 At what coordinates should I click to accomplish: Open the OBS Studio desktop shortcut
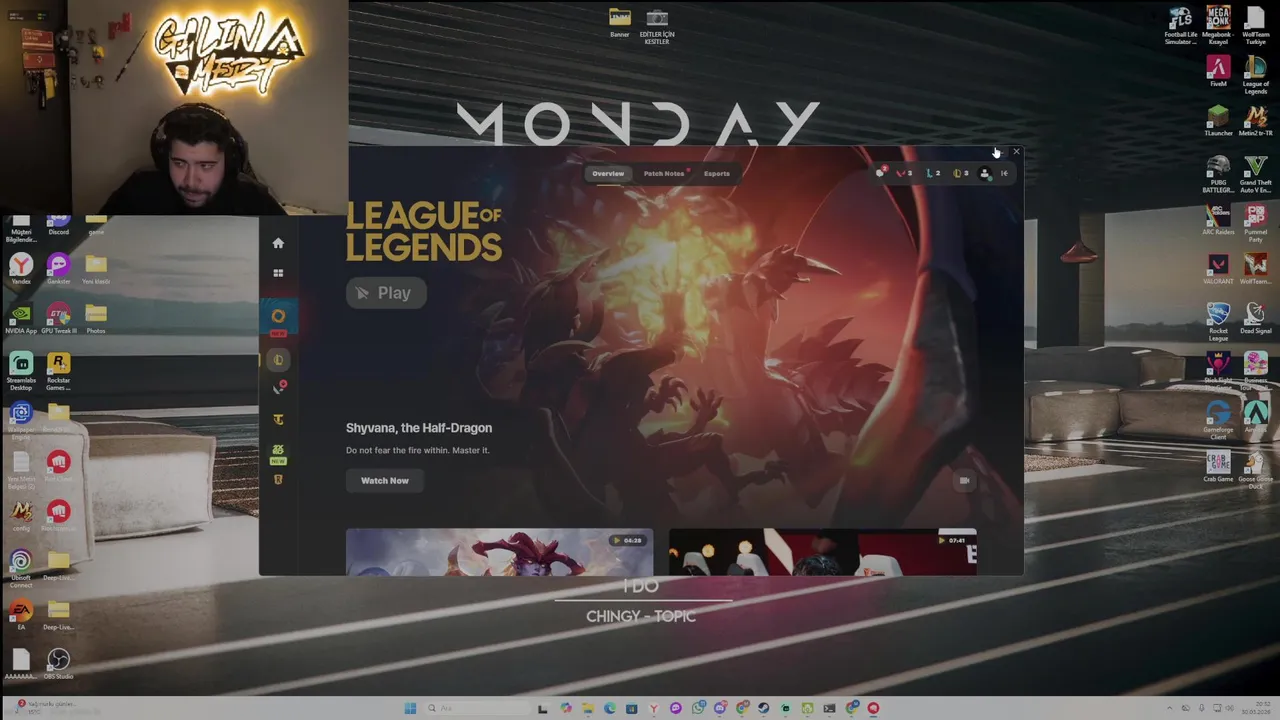[x=58, y=663]
